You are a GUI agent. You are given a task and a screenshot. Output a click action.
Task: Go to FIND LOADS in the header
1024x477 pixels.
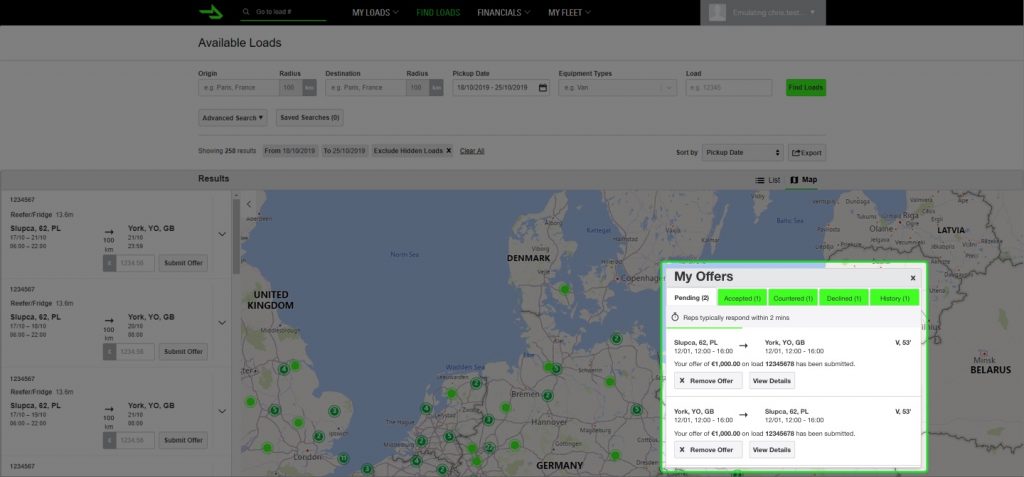click(438, 12)
